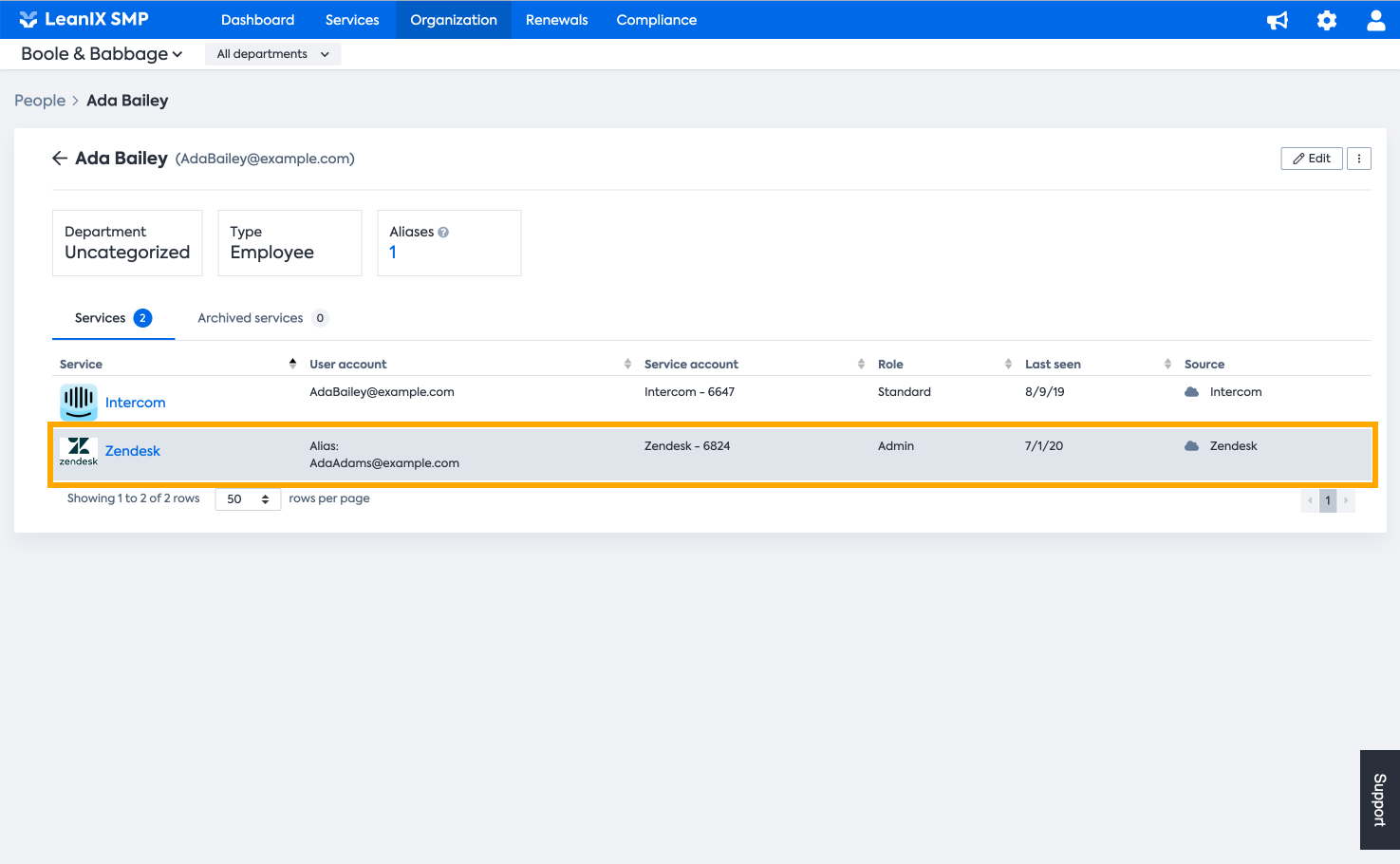Click the Zendesk - 6824 service account
The height and width of the screenshot is (864, 1400).
[x=687, y=446]
